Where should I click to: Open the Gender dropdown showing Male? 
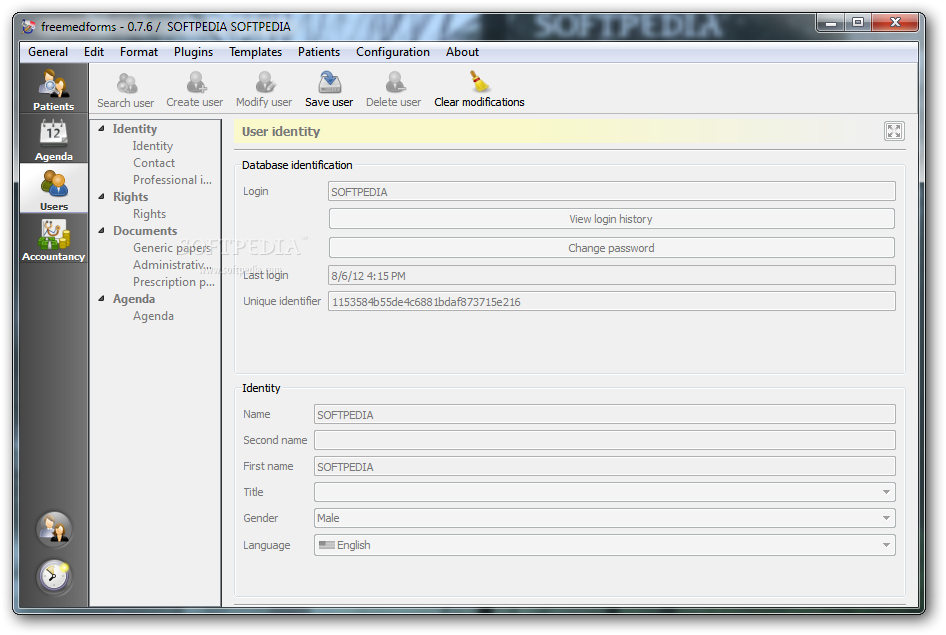(605, 518)
